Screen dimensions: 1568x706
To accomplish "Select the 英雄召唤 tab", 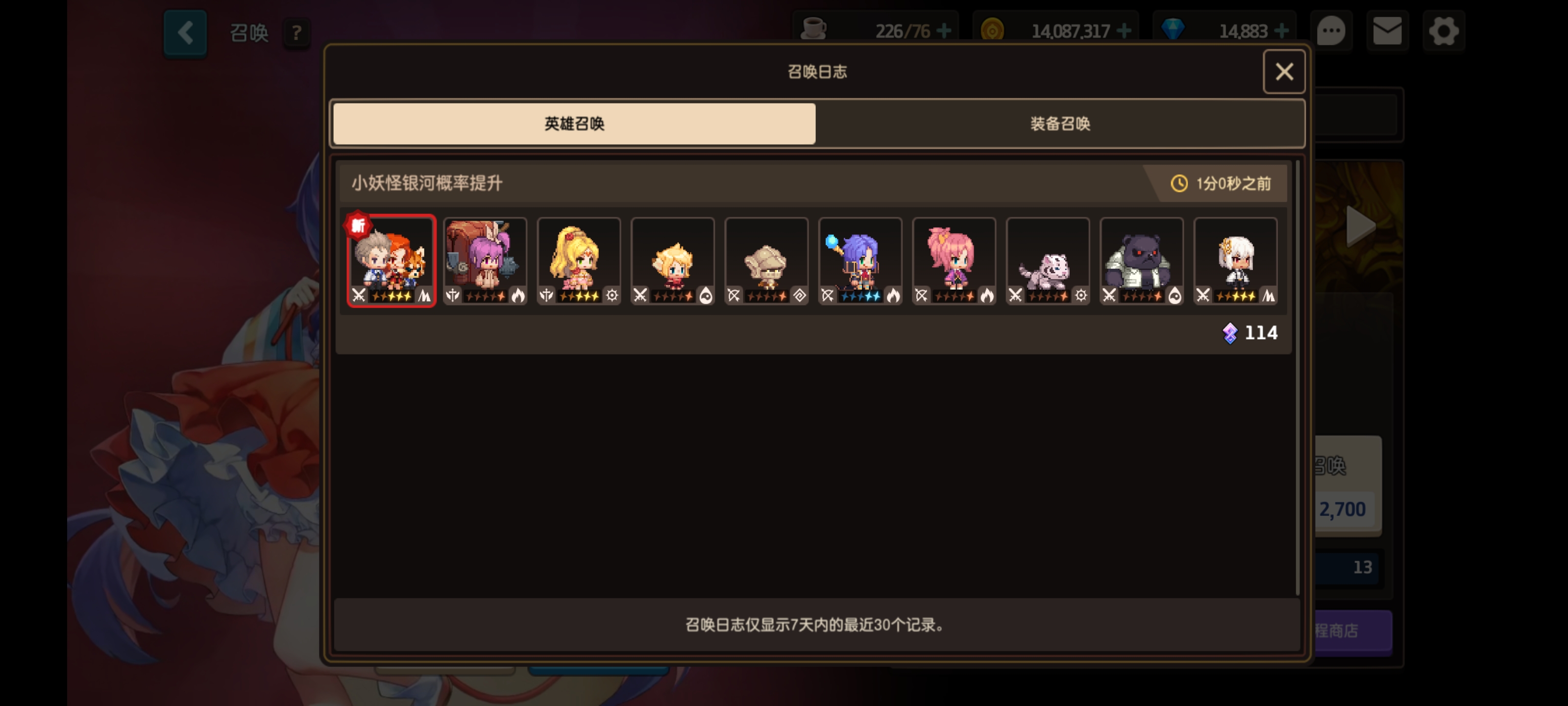I will click(574, 124).
